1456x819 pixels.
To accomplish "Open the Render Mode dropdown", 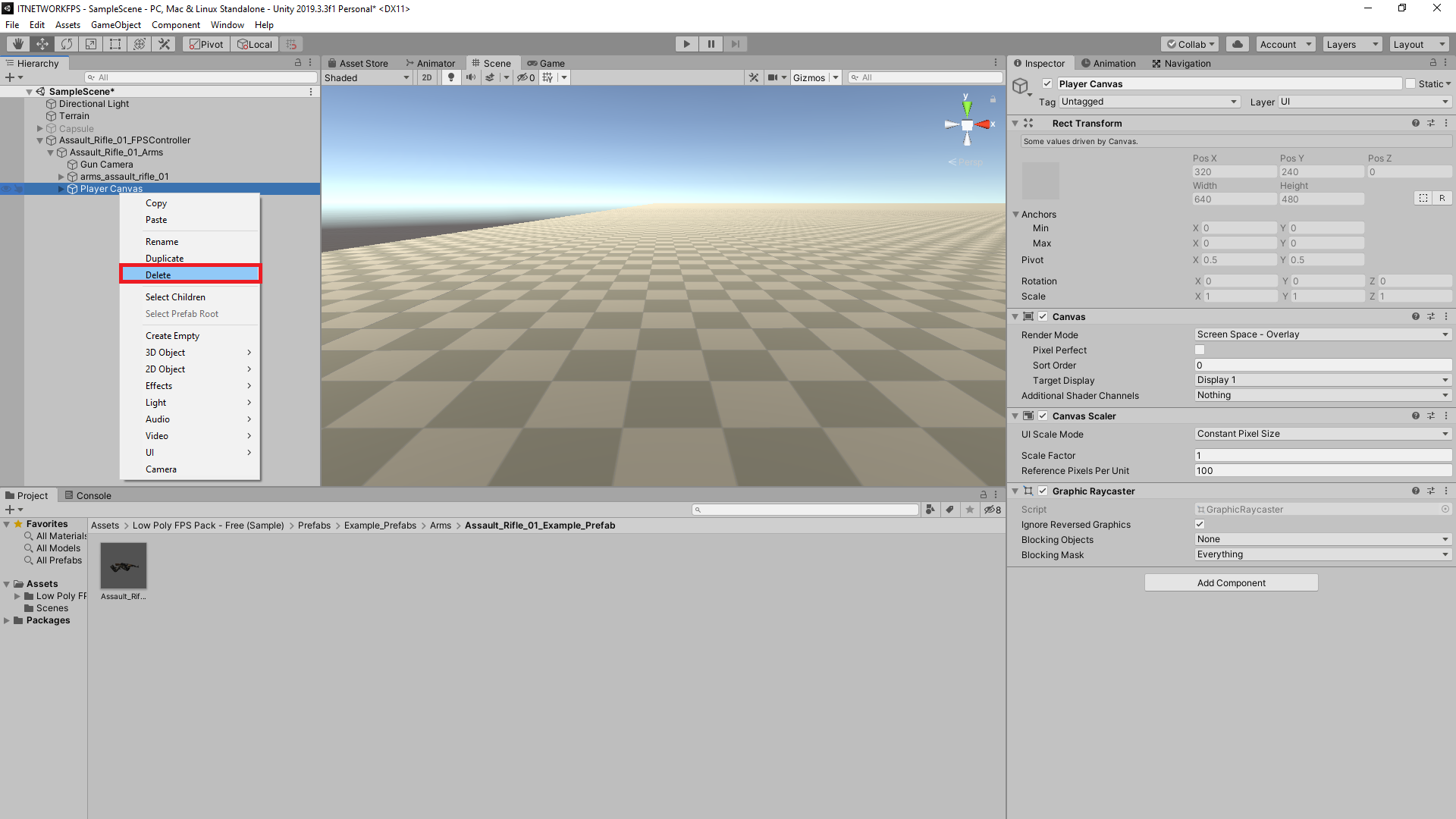I will click(x=1322, y=334).
